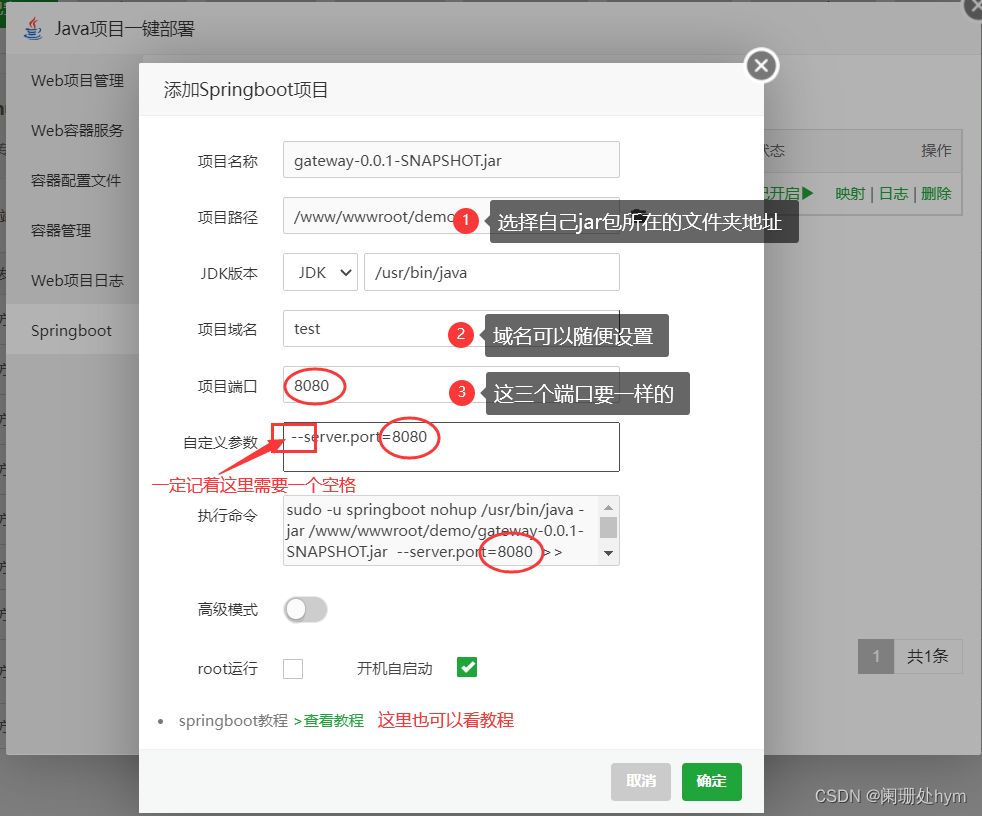
Task: Open Web项目管理 sidebar tab
Action: pos(78,80)
